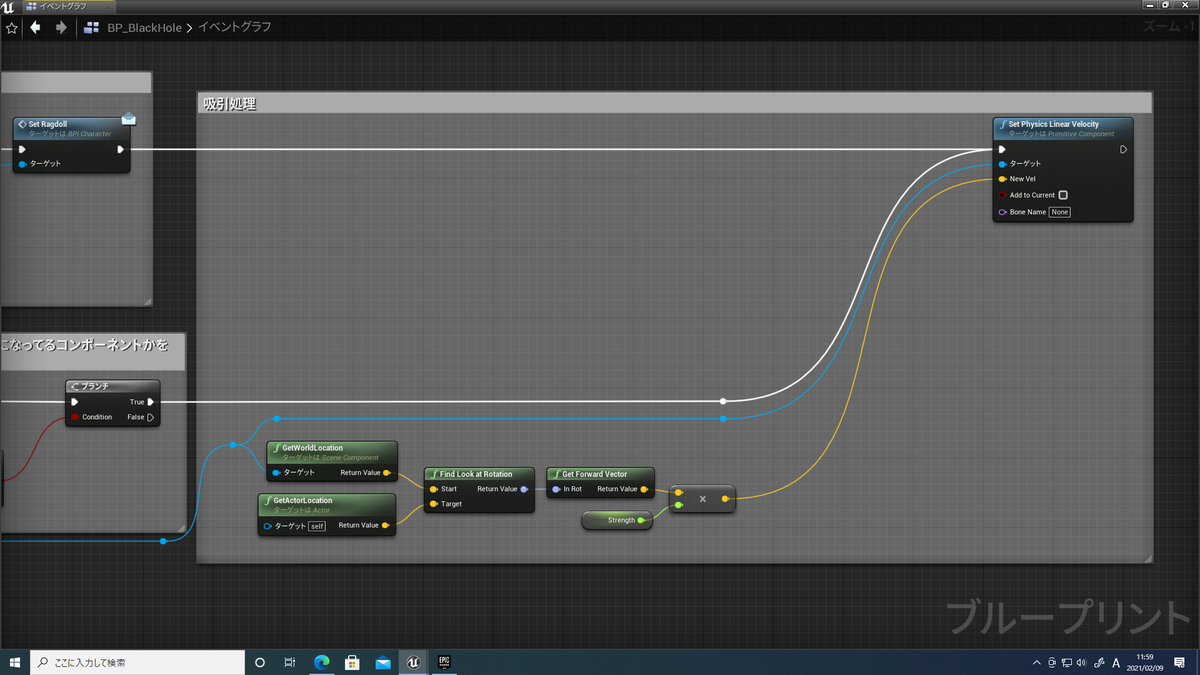Click Set Physics Linear Velocity exec input pin

tap(1003, 149)
